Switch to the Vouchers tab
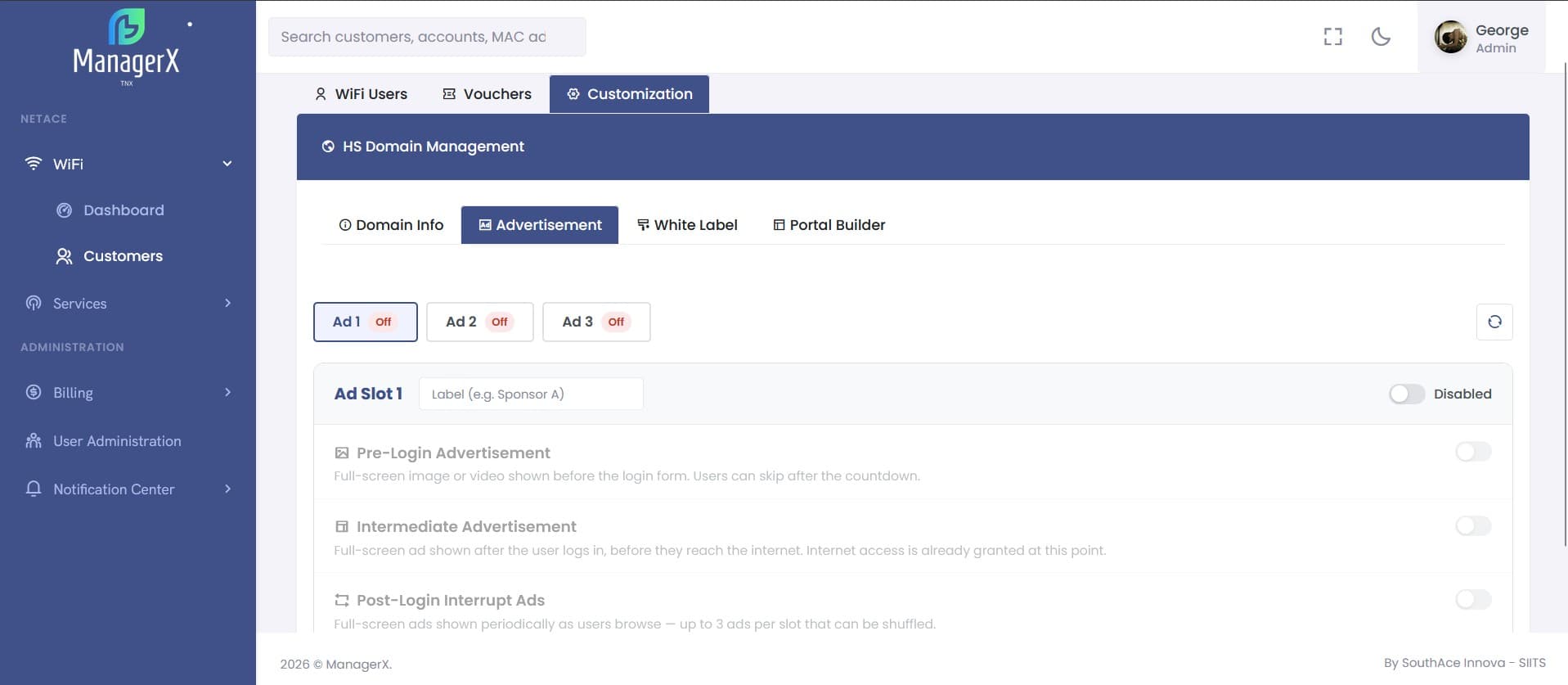1568x685 pixels. click(x=487, y=94)
